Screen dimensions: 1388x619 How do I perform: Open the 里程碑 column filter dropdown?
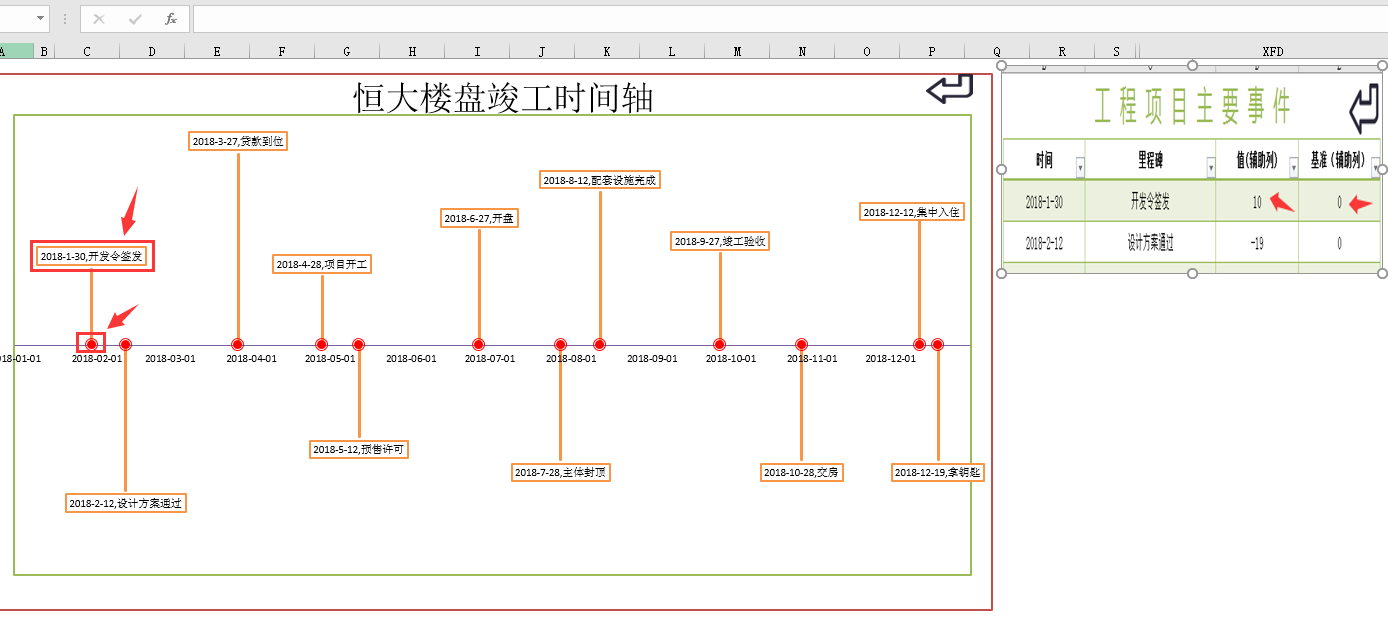click(x=1211, y=167)
